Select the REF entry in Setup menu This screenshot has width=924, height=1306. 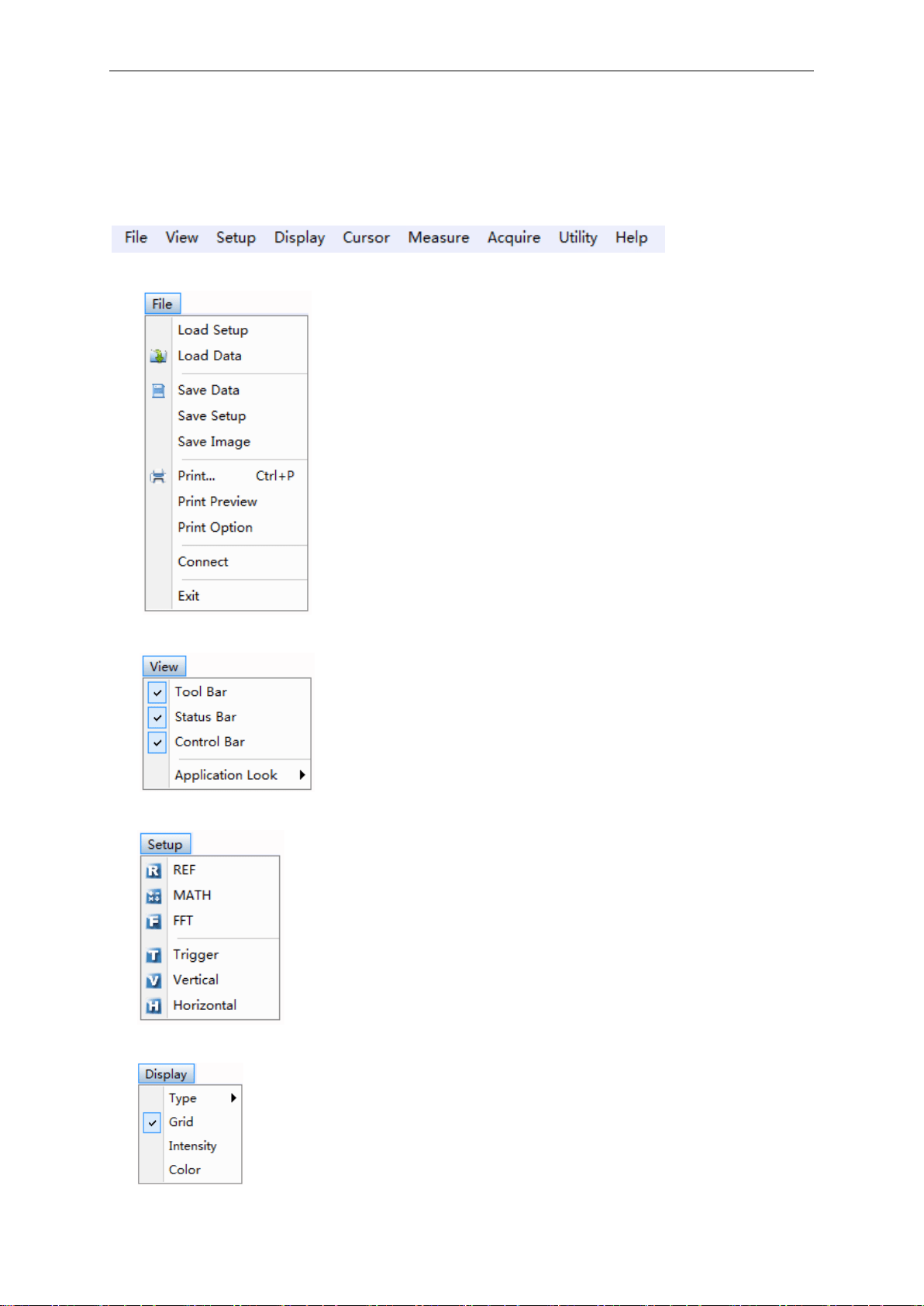[x=210, y=870]
